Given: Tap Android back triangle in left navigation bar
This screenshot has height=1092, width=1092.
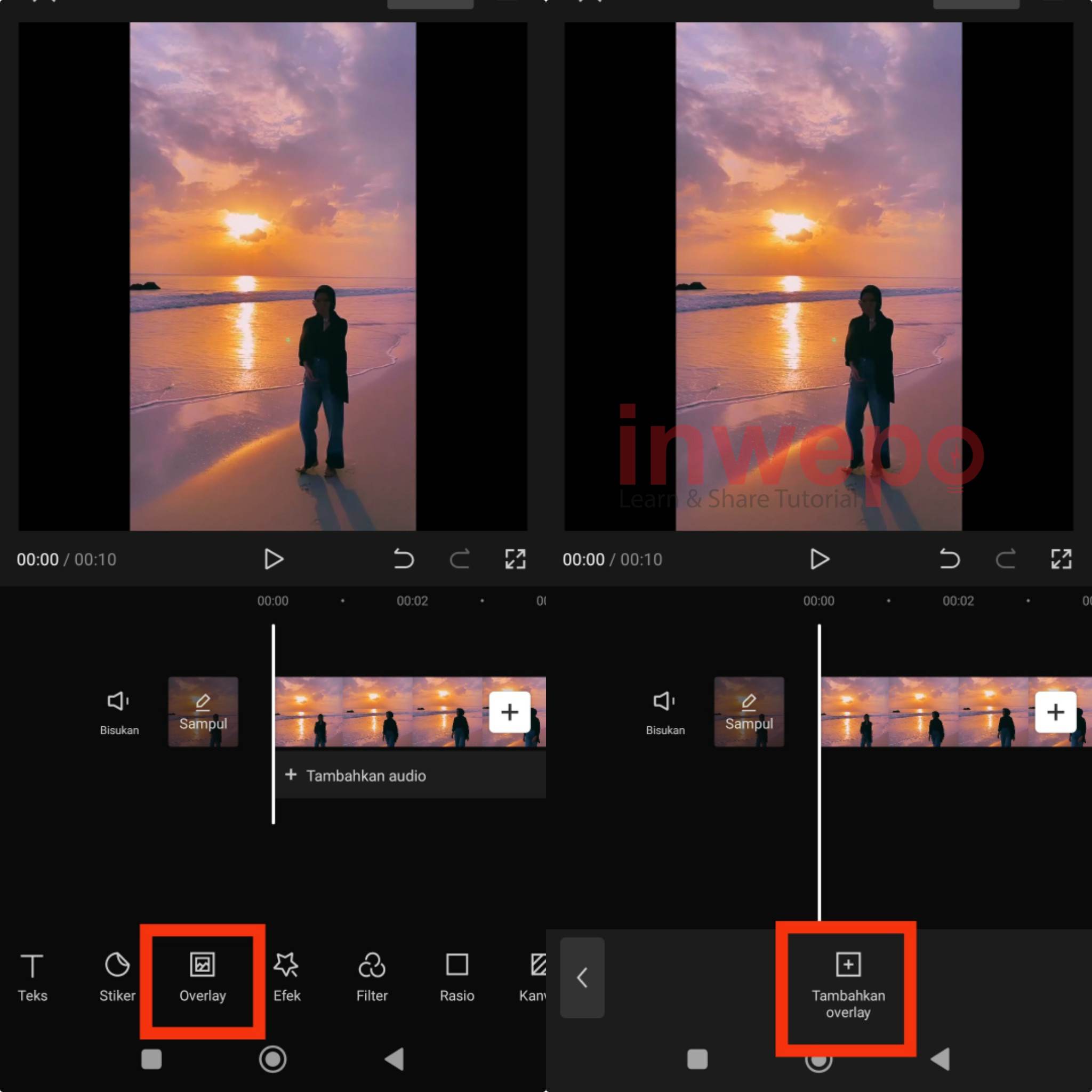Looking at the screenshot, I should (x=395, y=1059).
